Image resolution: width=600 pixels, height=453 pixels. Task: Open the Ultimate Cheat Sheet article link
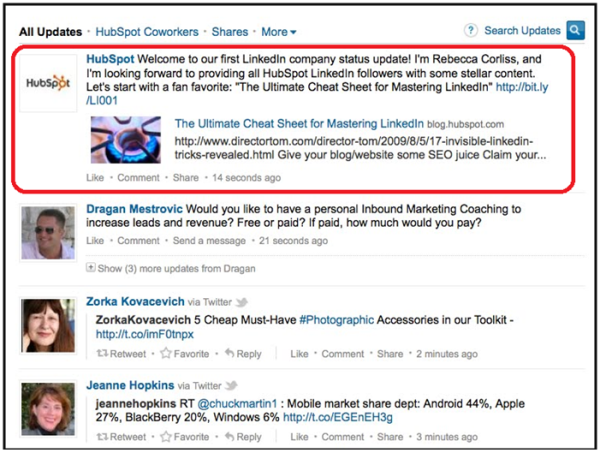point(299,123)
